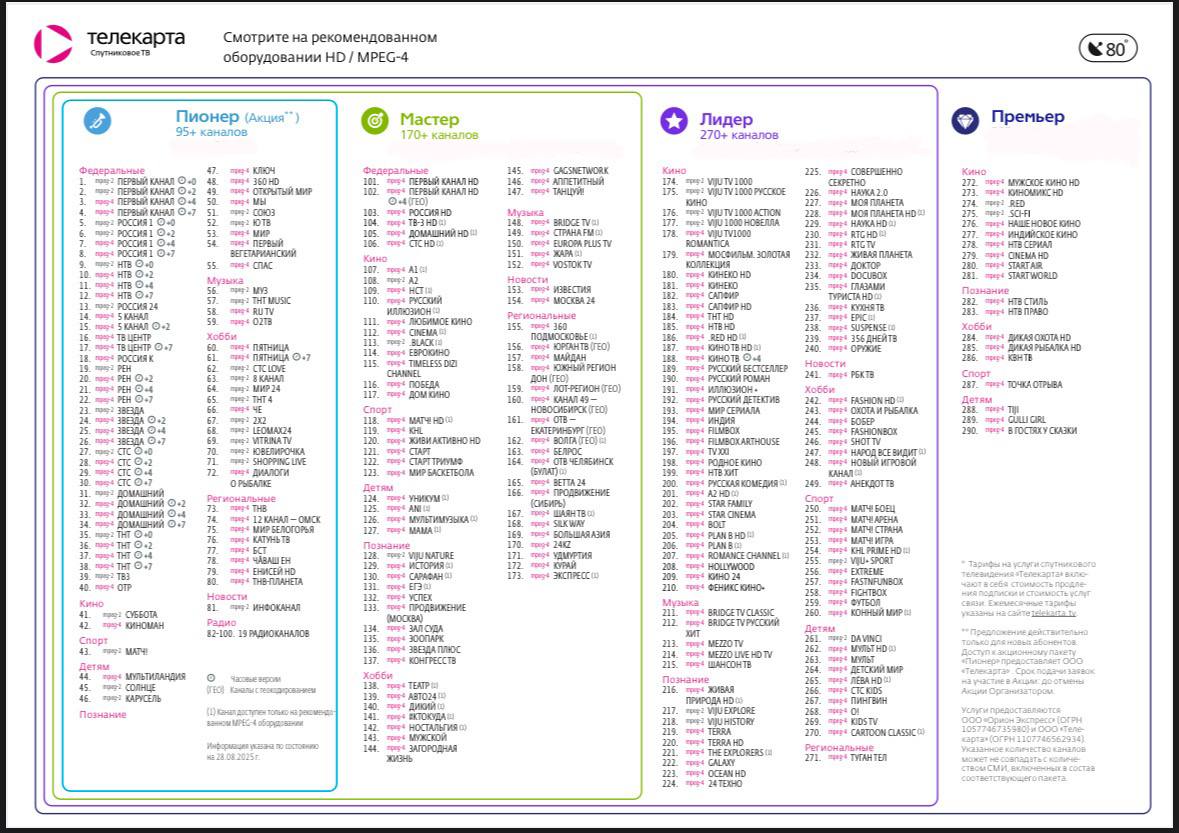The width and height of the screenshot is (1179, 833).
Task: Click channel ИНФОКАНАЛ
Action: (277, 607)
